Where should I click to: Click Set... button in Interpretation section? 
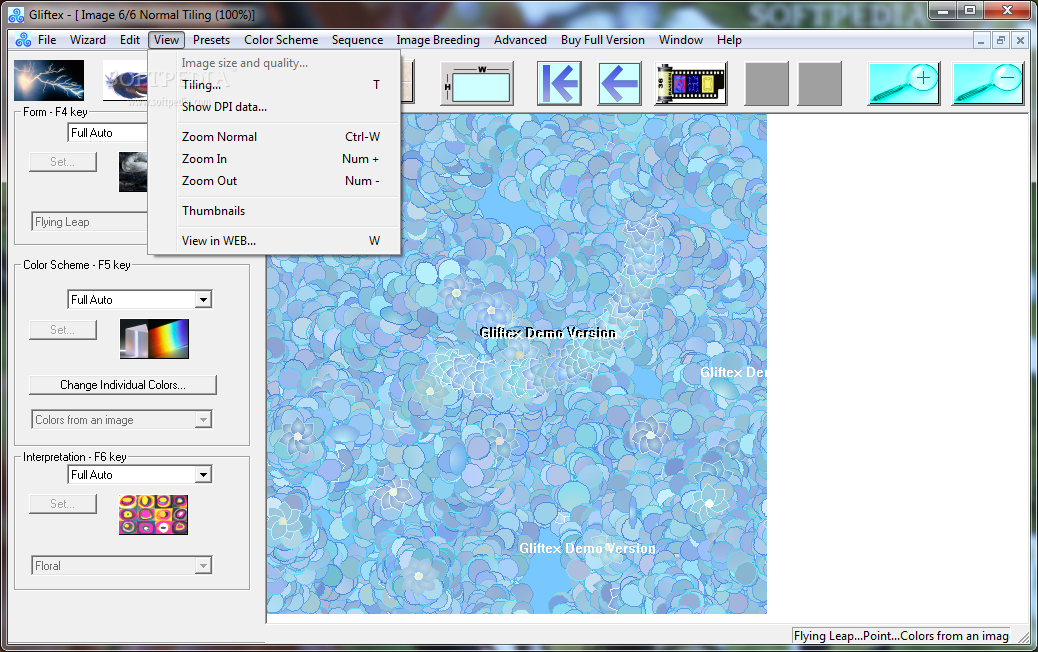(x=63, y=504)
